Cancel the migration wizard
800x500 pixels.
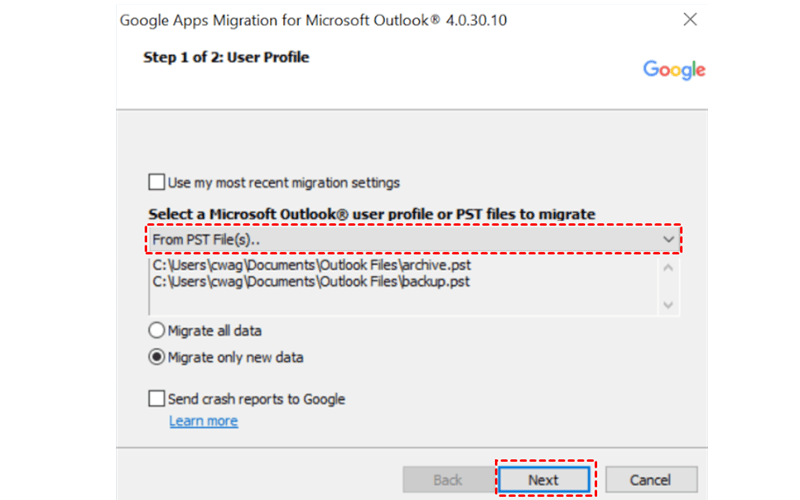point(651,480)
